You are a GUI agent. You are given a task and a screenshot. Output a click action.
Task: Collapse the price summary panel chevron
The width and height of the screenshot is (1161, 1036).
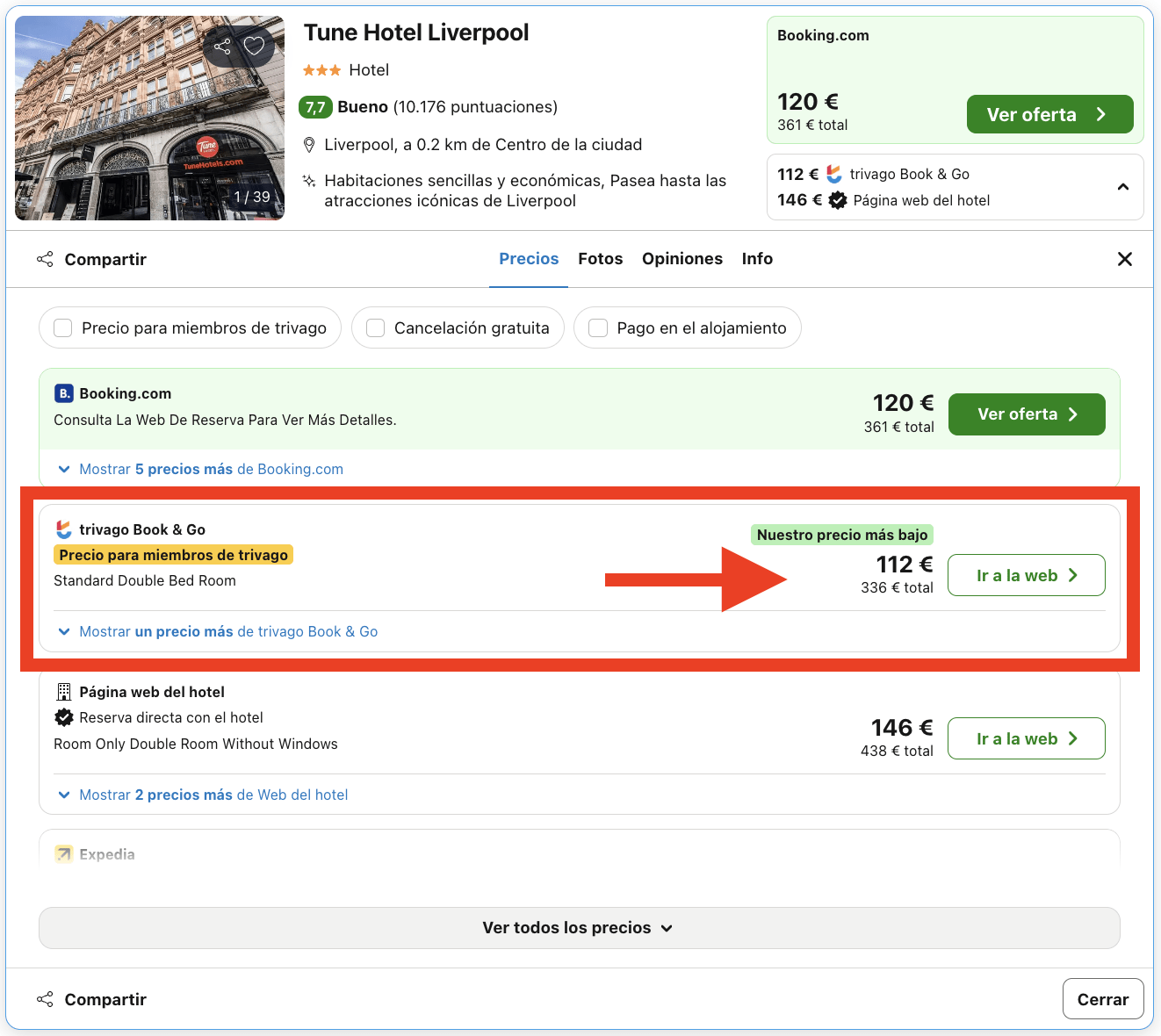tap(1122, 187)
